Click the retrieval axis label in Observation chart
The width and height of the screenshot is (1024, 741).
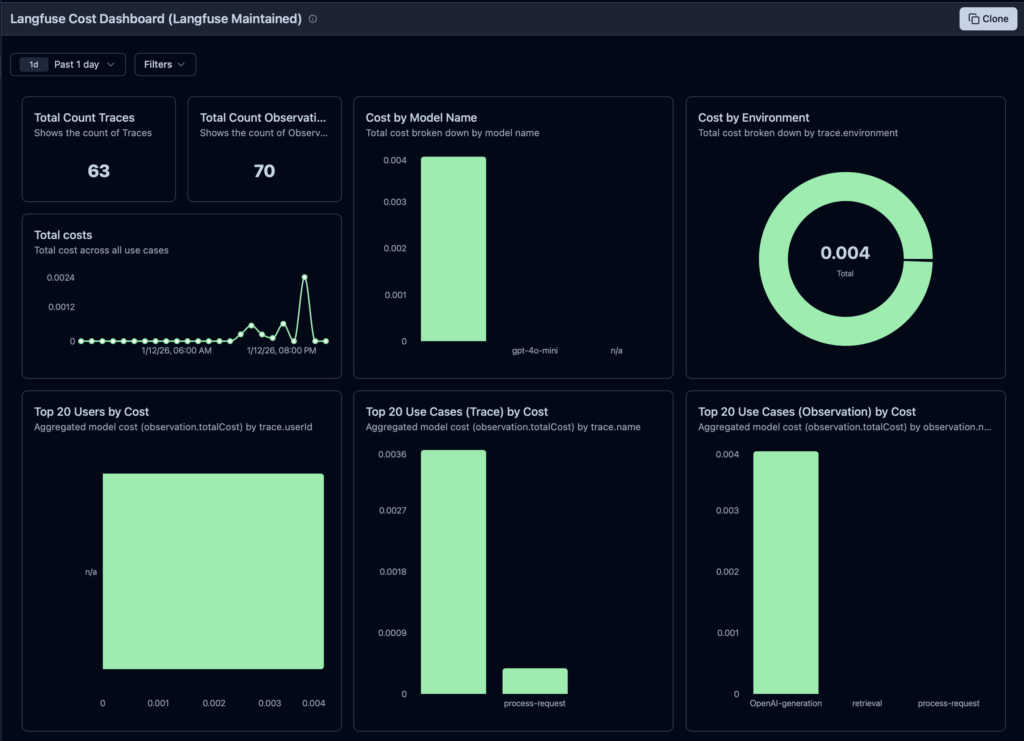tap(866, 704)
